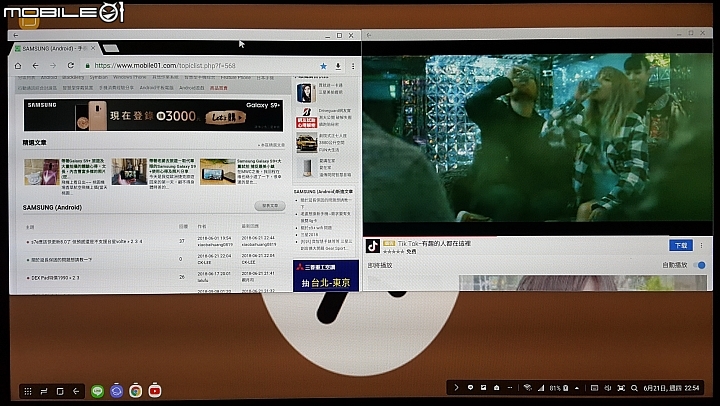720x406 pixels.
Task: Open the DeX apps grid
Action: pyautogui.click(x=28, y=391)
